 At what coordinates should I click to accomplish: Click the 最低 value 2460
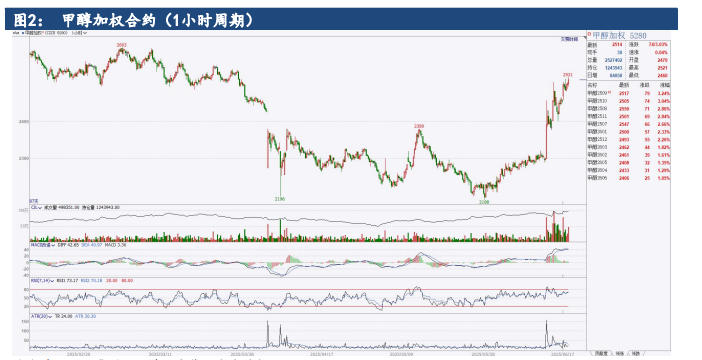(x=663, y=76)
